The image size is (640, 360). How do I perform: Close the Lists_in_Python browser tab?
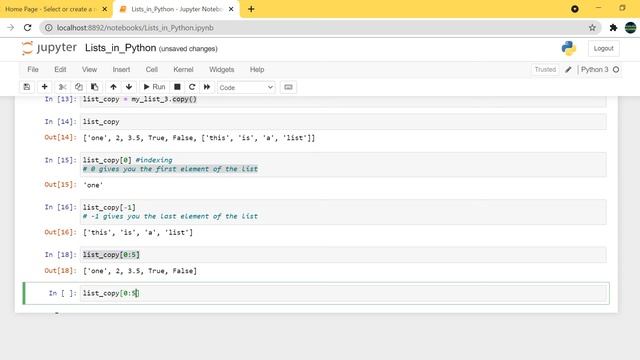pos(231,9)
